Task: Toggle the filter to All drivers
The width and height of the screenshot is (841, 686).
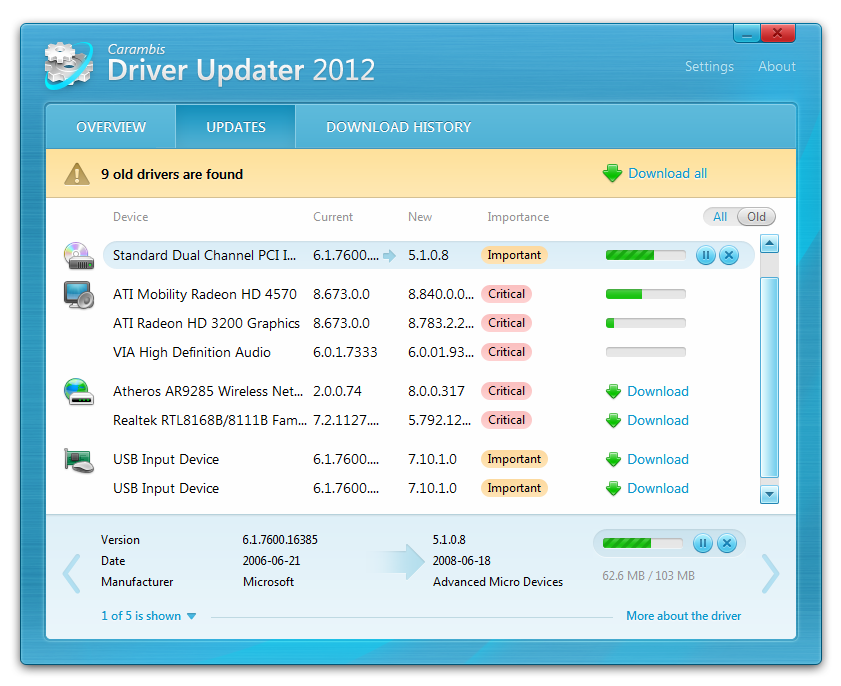Action: tap(719, 217)
